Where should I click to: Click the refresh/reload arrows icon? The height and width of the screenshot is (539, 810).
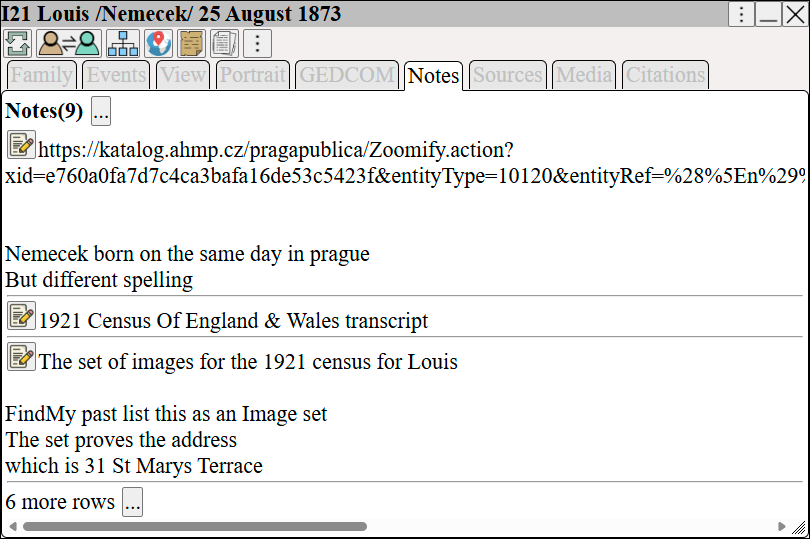tap(18, 43)
